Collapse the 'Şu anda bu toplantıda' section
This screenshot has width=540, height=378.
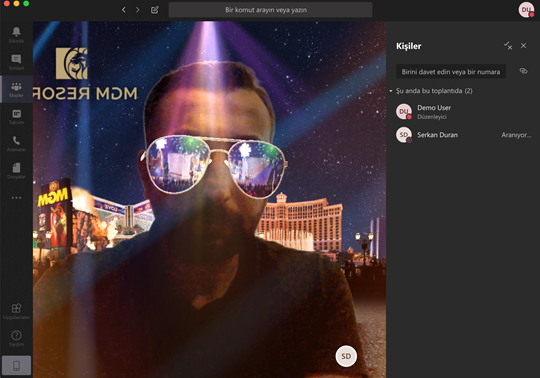click(x=391, y=91)
